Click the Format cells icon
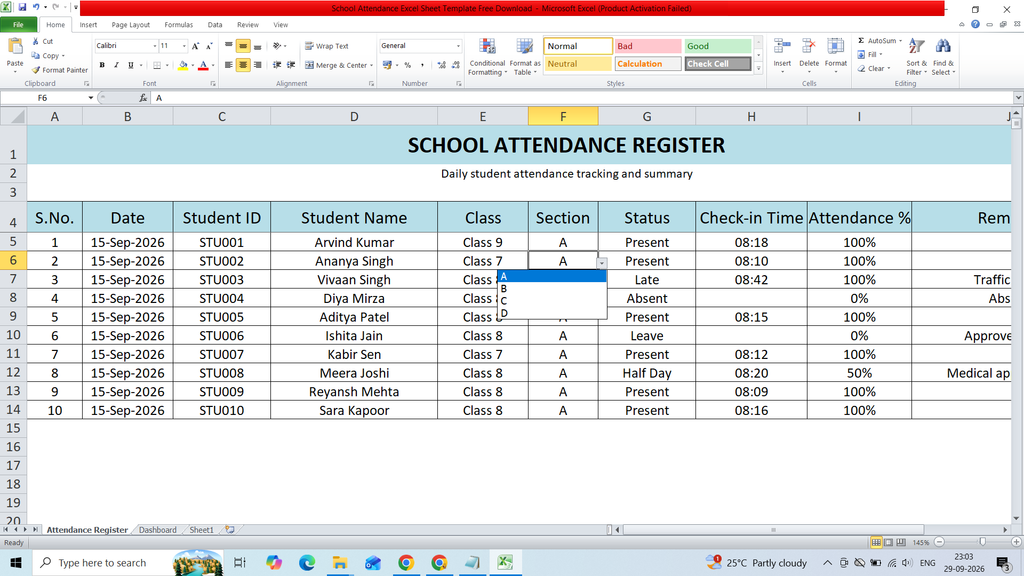This screenshot has height=576, width=1024. click(835, 48)
